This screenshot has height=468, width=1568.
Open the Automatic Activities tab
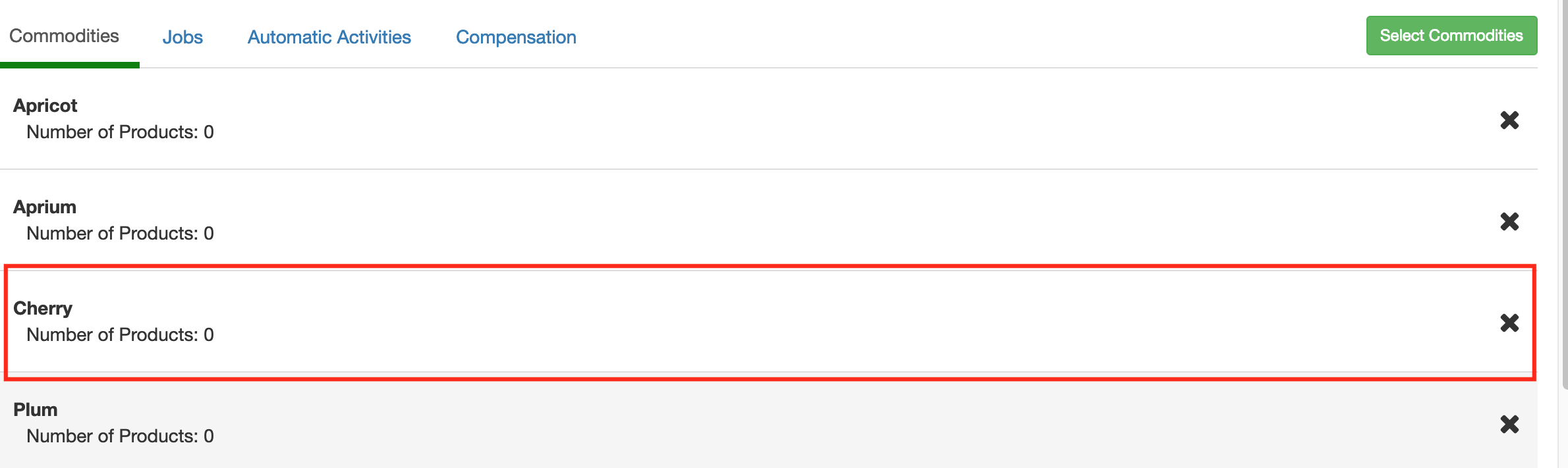point(328,37)
